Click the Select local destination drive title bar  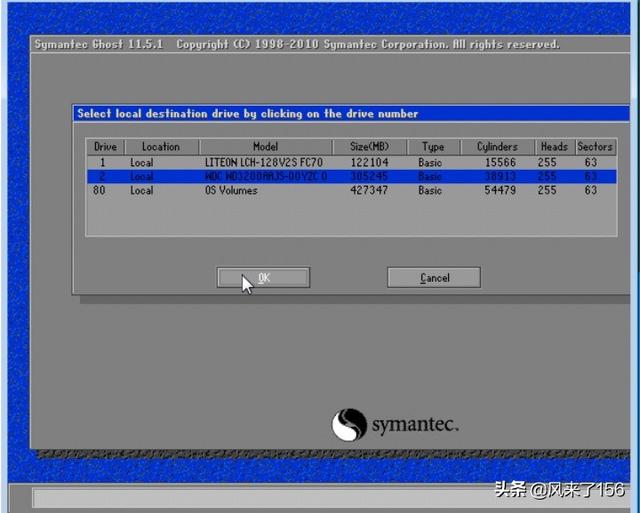click(351, 113)
